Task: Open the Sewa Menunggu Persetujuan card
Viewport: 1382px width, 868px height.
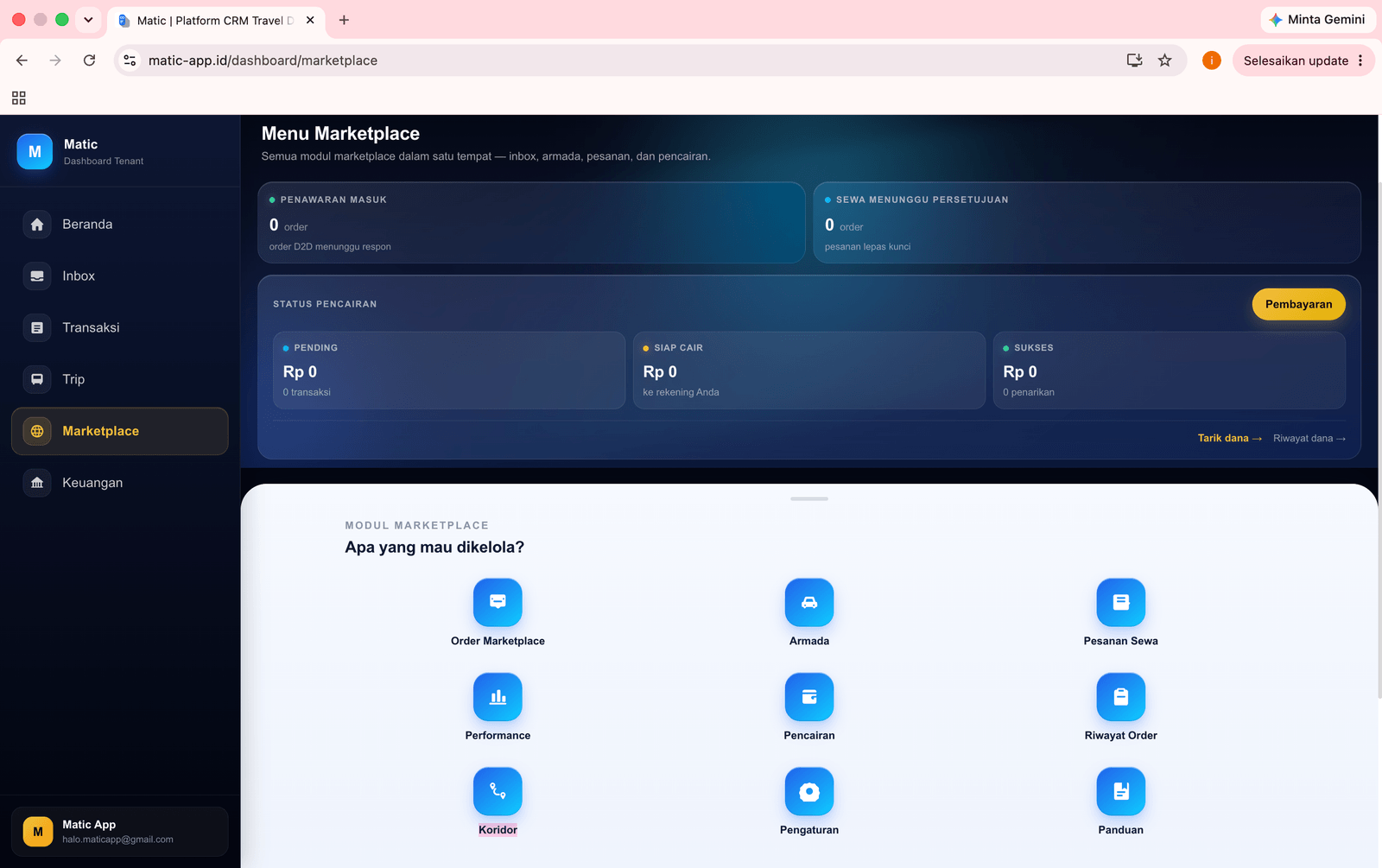Action: (x=1087, y=223)
